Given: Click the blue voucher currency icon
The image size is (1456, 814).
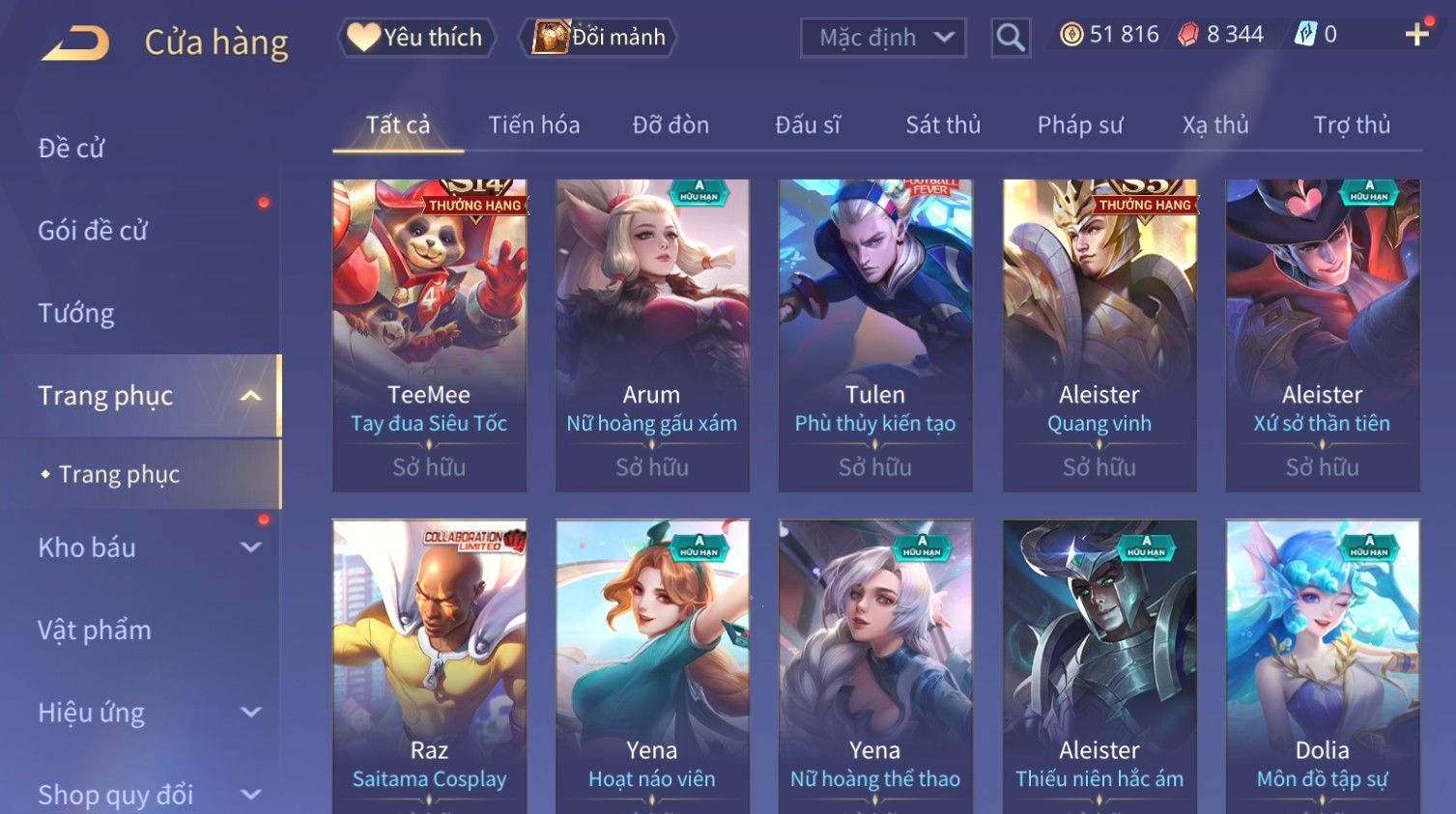Looking at the screenshot, I should tap(1305, 35).
